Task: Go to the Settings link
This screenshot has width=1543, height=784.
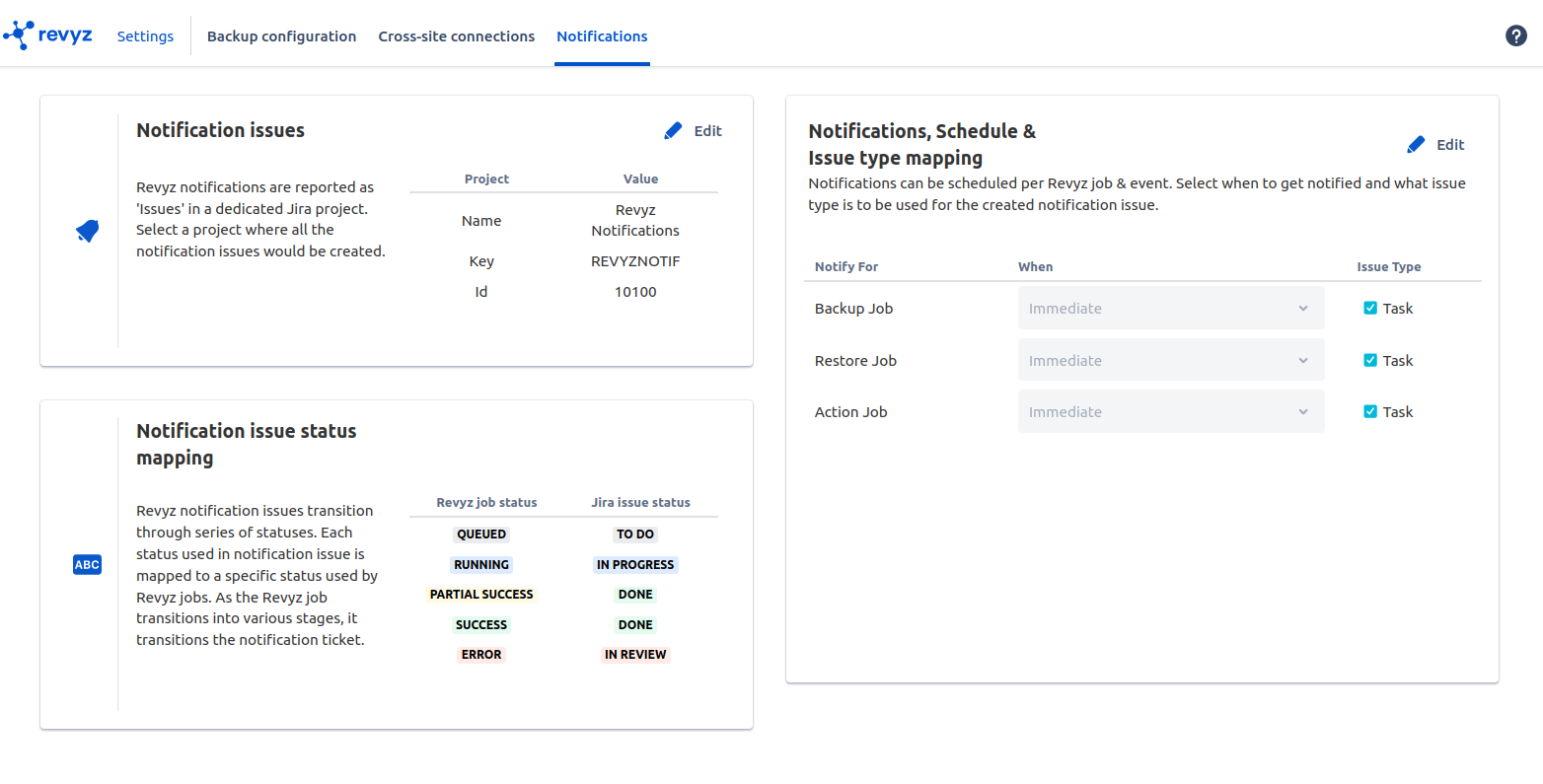Action: click(145, 36)
